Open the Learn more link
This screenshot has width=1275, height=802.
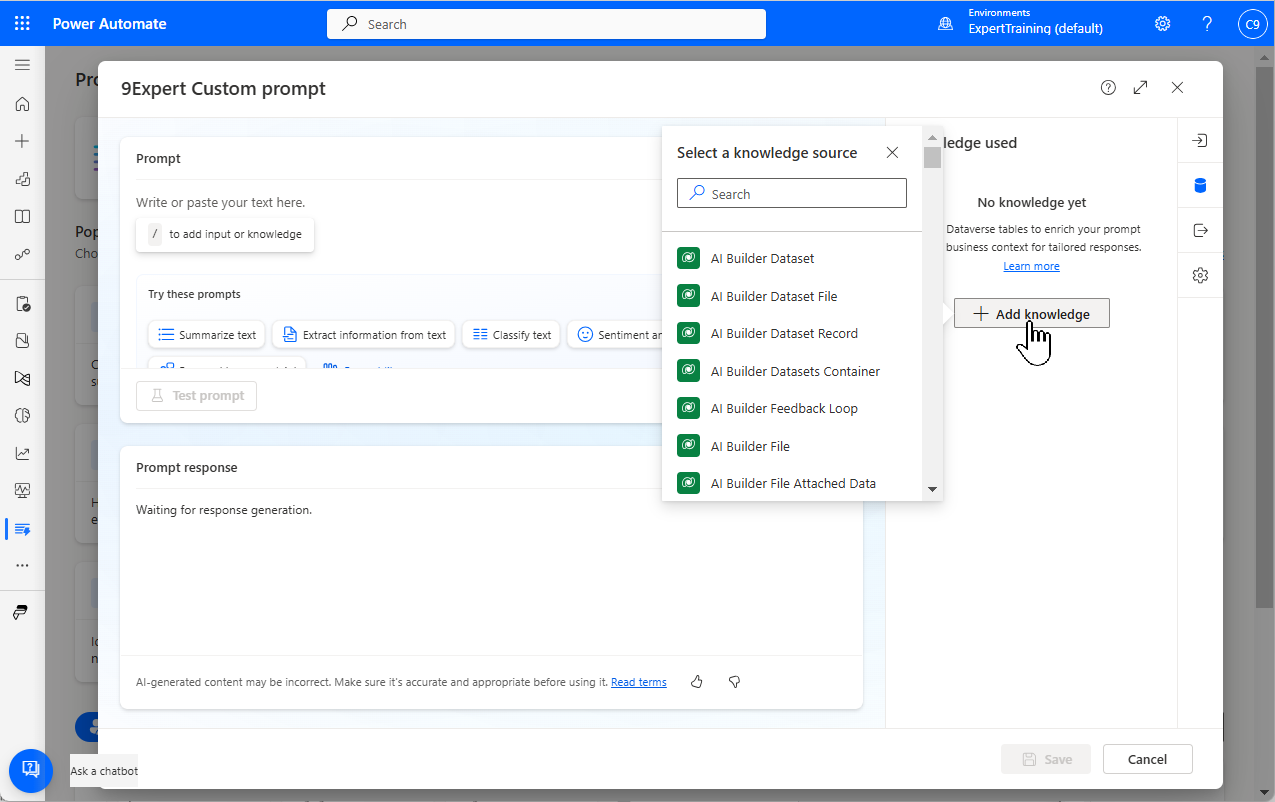pos(1031,267)
